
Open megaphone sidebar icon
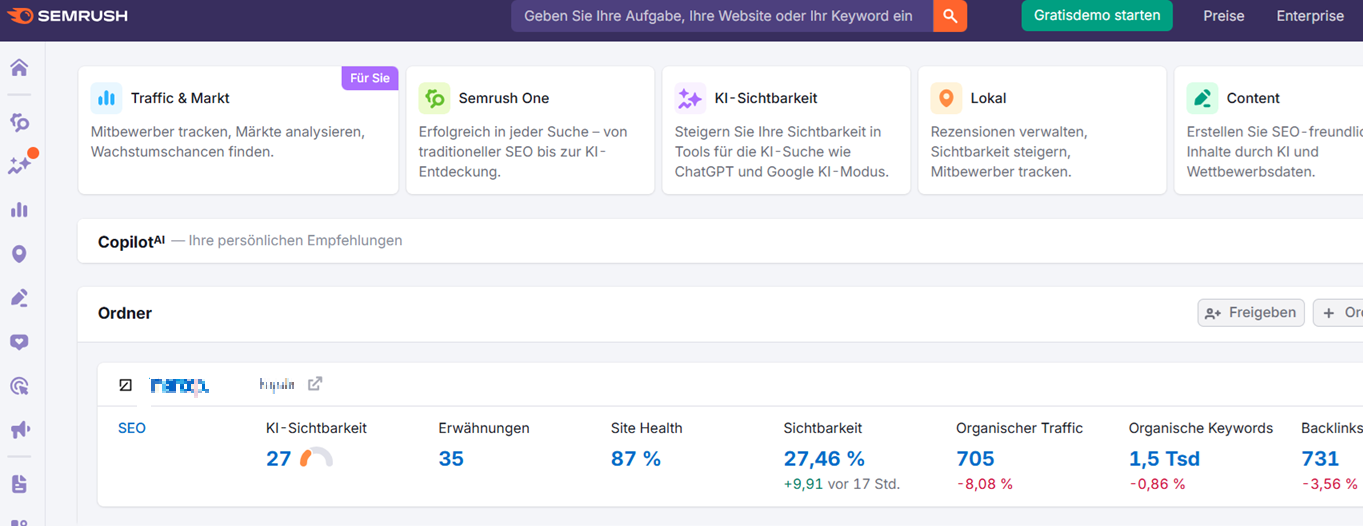click(19, 430)
